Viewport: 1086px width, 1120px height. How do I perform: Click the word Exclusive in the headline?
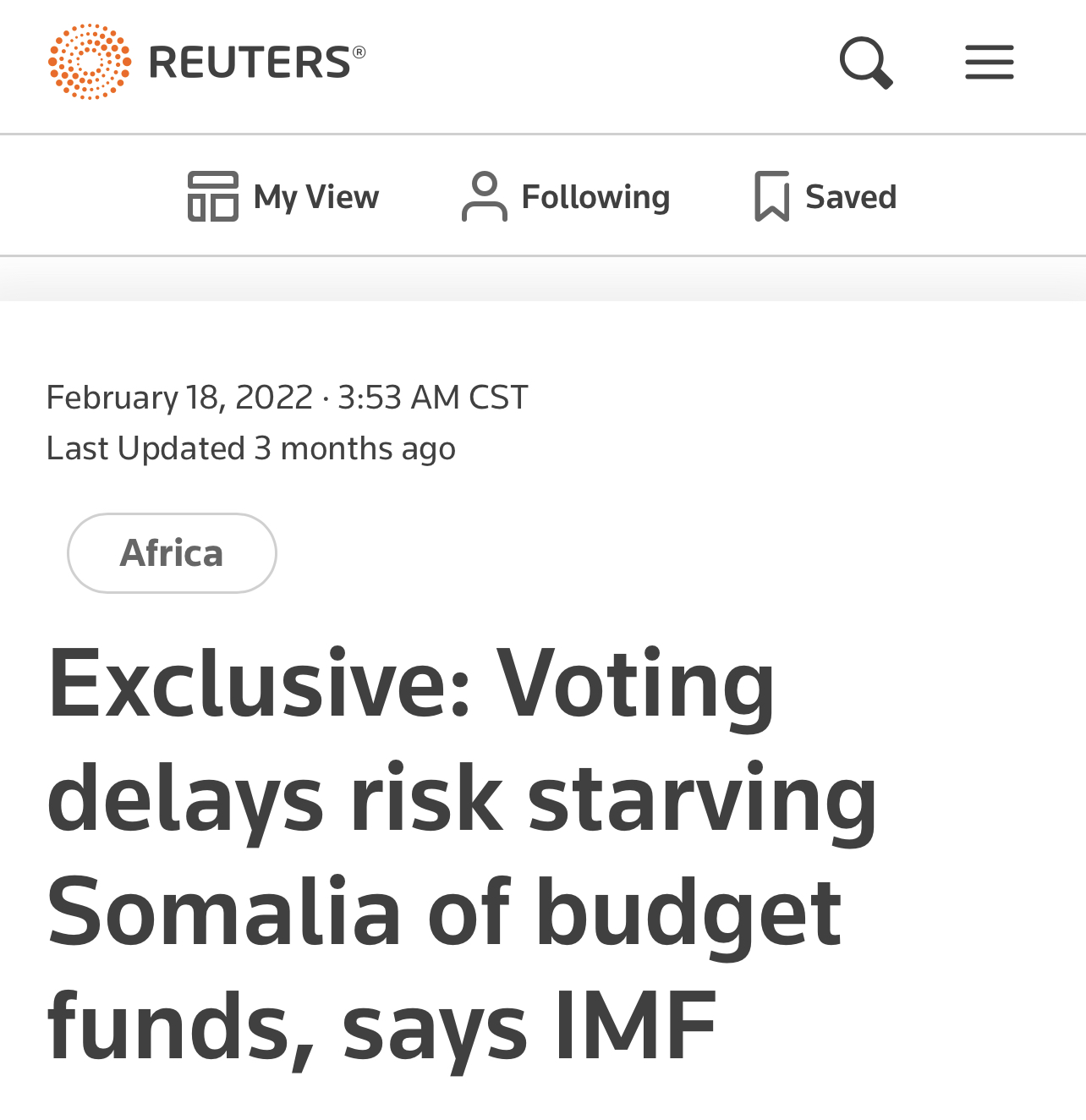(x=259, y=683)
